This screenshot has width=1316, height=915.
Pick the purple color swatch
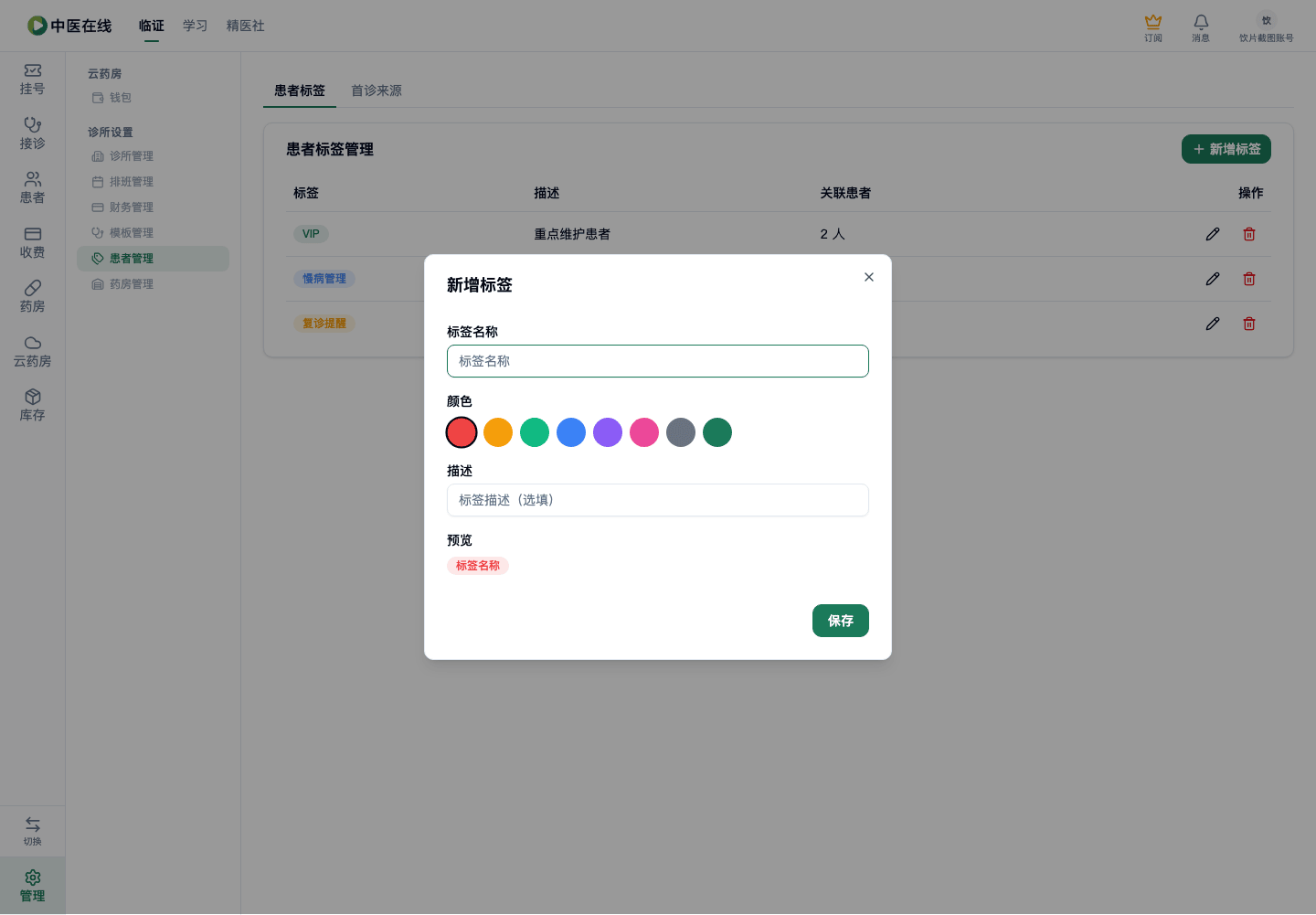tap(608, 432)
